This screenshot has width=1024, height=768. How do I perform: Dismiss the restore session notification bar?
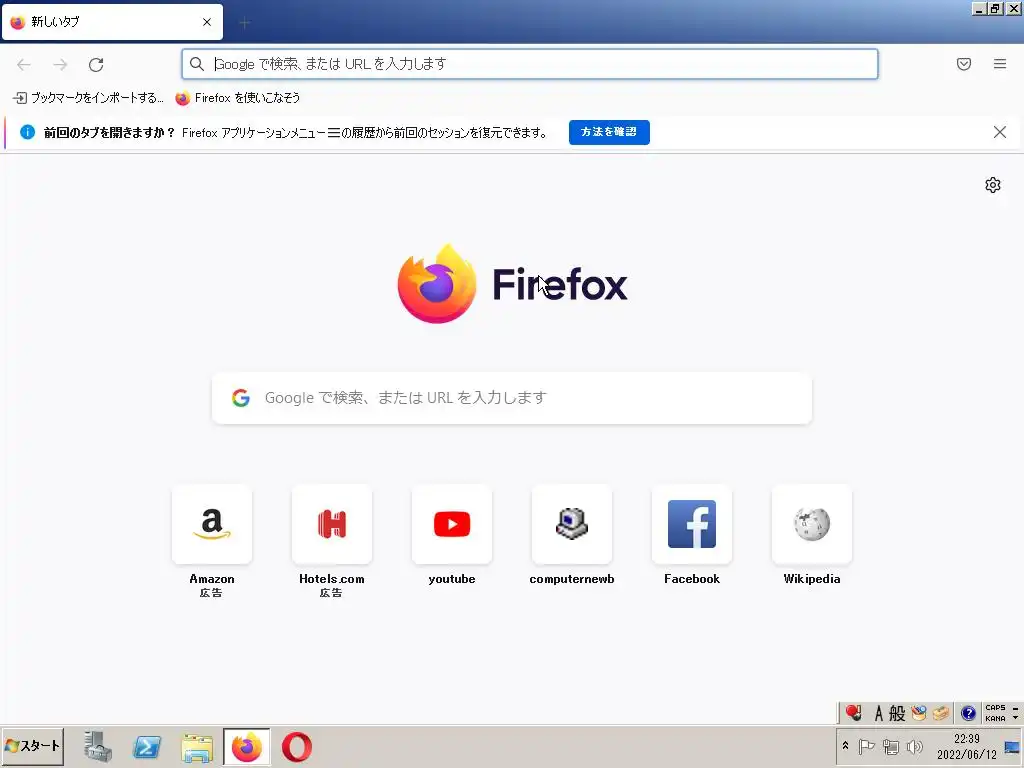(x=999, y=132)
